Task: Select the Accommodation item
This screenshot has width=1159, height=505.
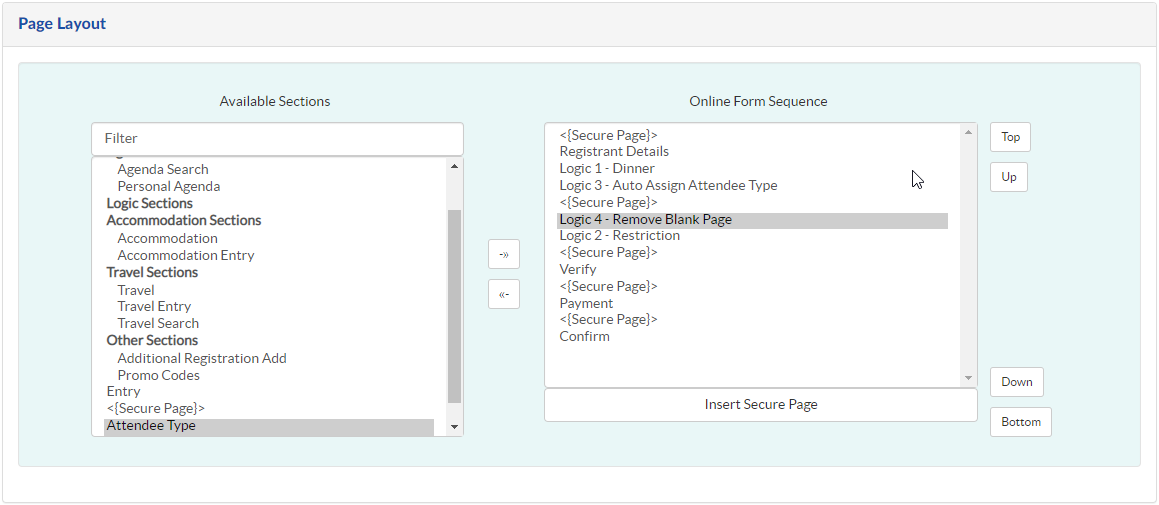Action: (x=167, y=238)
